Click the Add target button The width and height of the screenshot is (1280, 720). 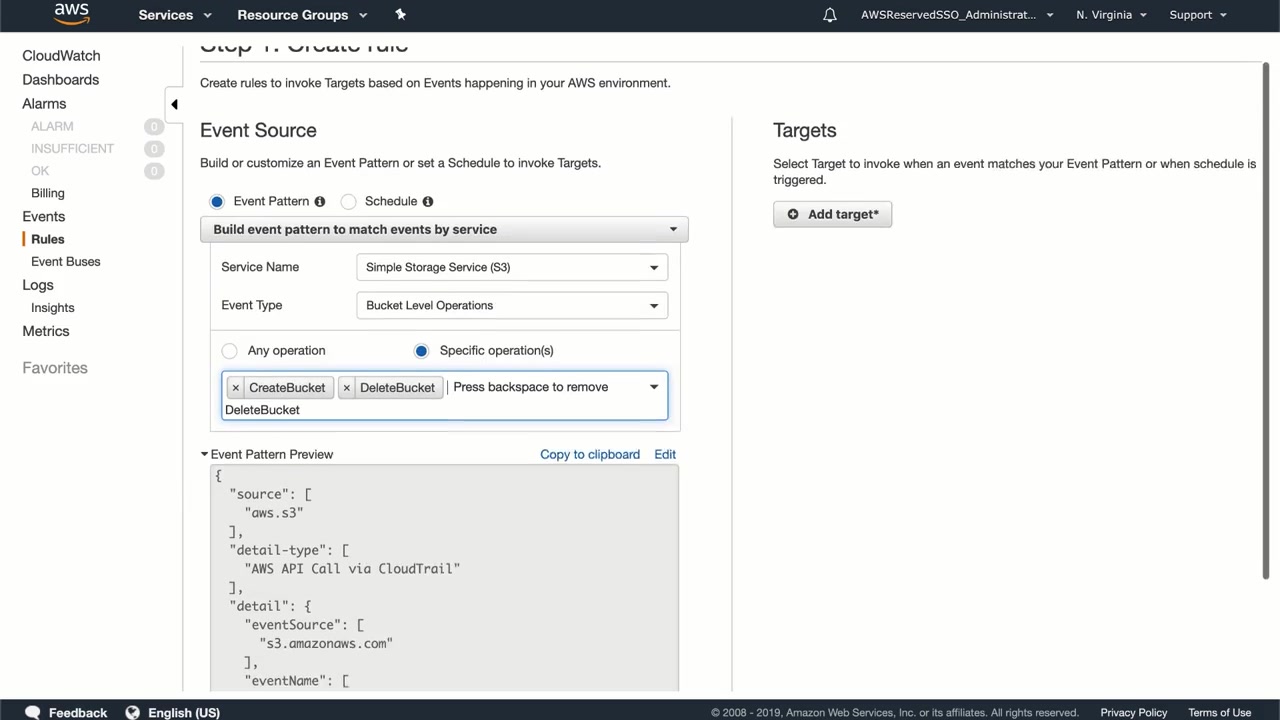point(832,214)
